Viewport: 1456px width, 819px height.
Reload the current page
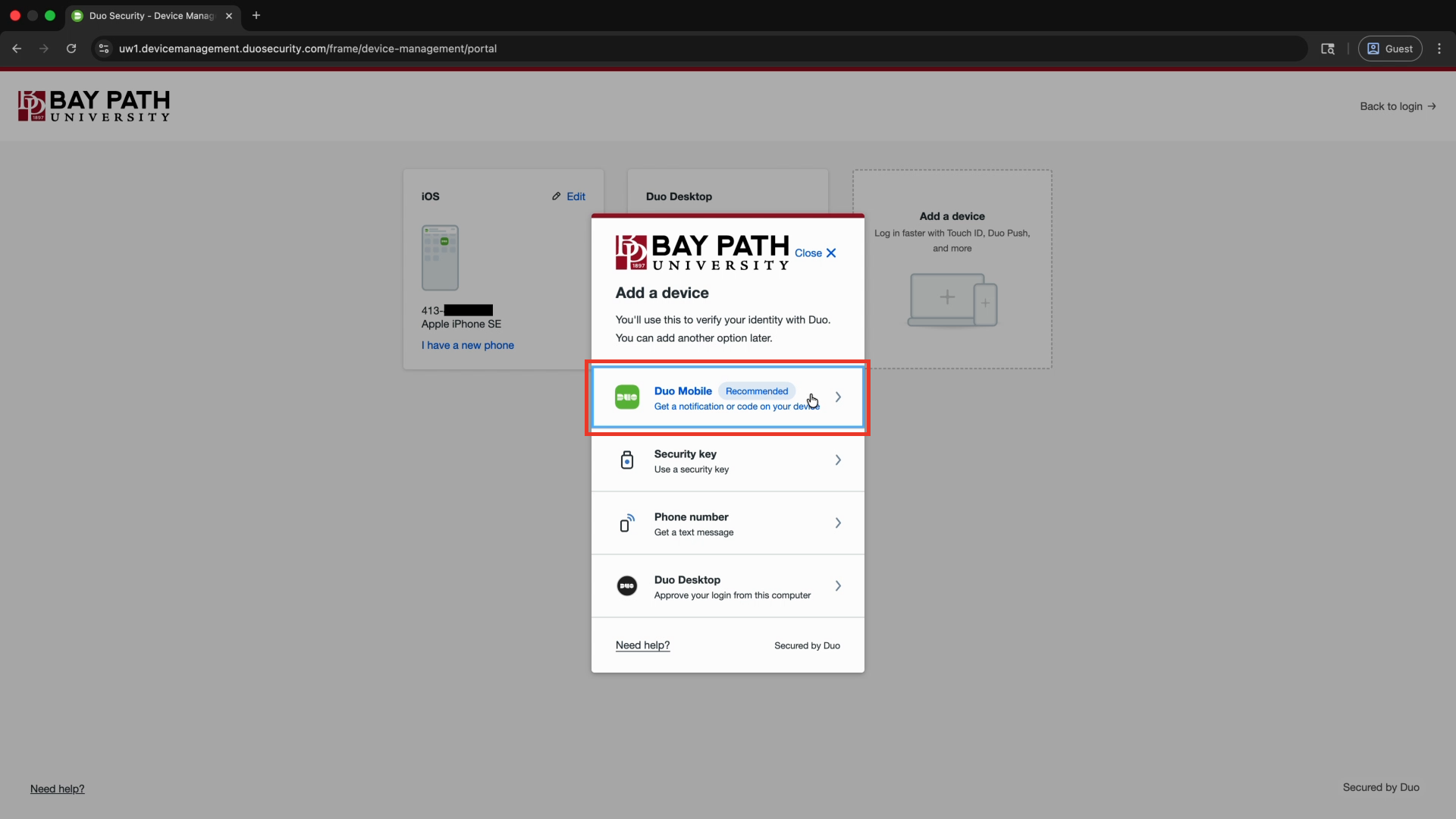71,49
